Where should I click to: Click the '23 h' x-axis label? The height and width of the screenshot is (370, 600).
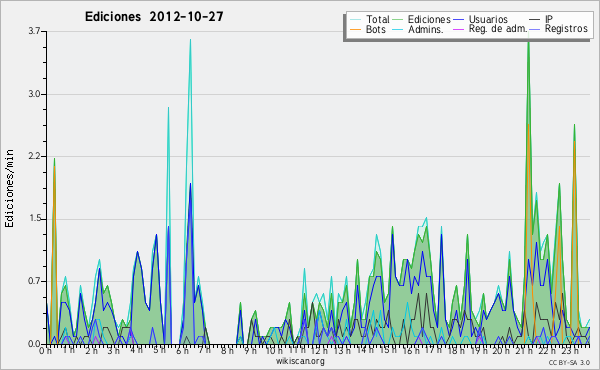coord(570,351)
